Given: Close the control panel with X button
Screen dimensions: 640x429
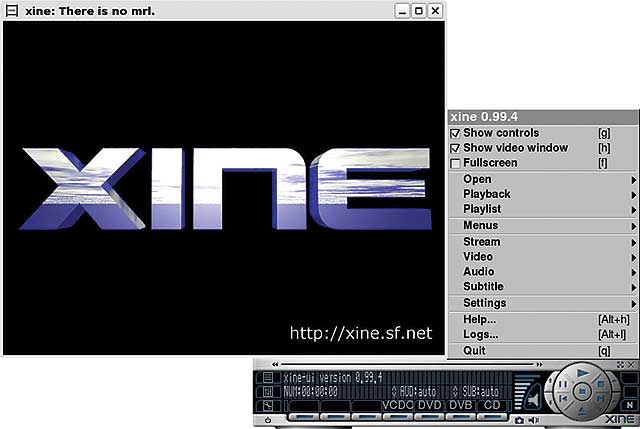Looking at the screenshot, I should [x=631, y=365].
